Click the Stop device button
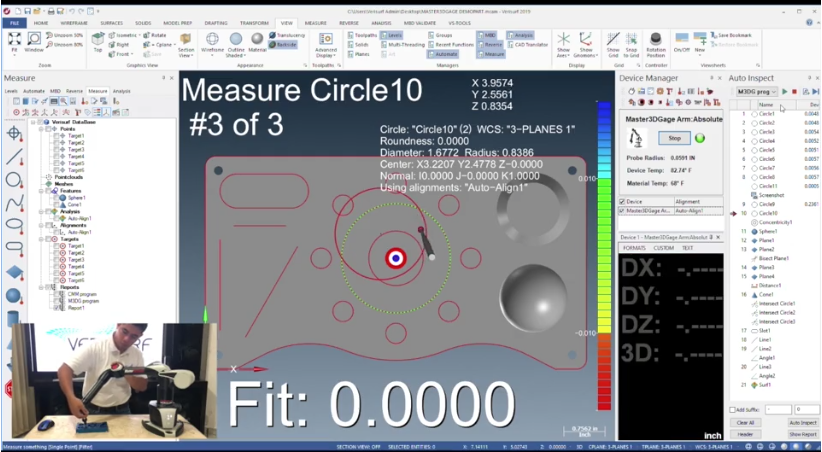Screen dimensions: 822x452 (x=675, y=138)
